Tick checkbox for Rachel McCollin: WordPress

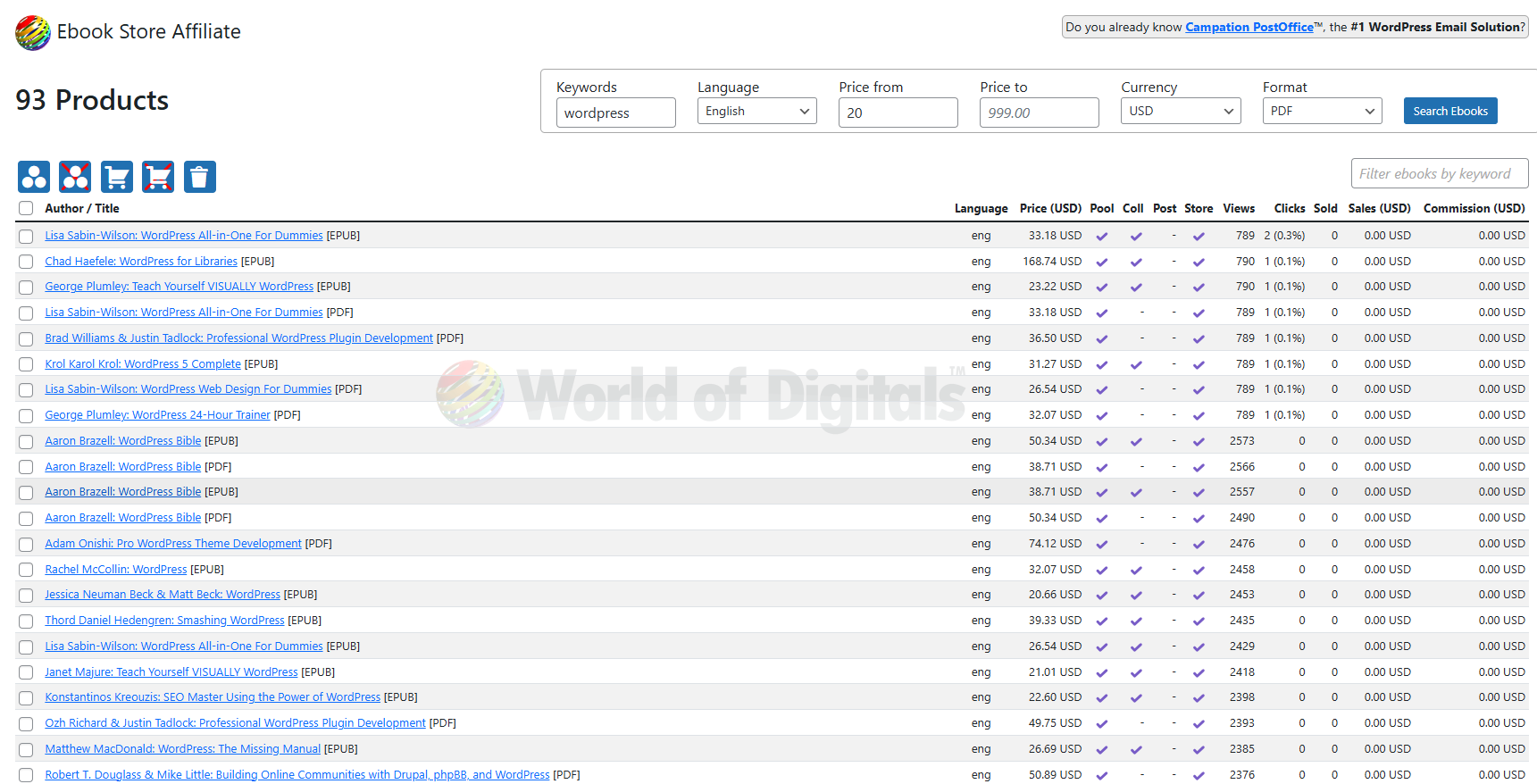click(x=26, y=570)
